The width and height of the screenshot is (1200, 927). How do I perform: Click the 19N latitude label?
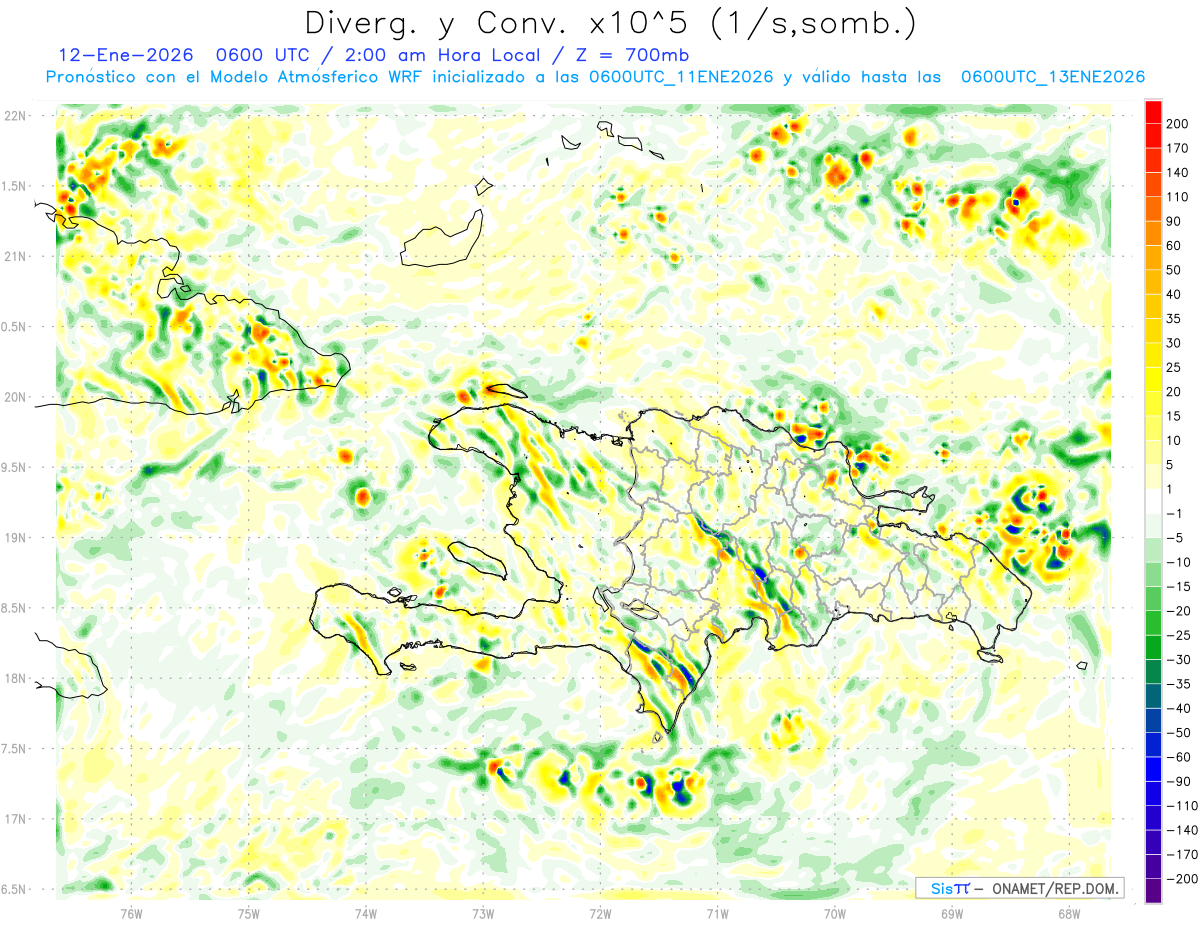click(x=15, y=537)
